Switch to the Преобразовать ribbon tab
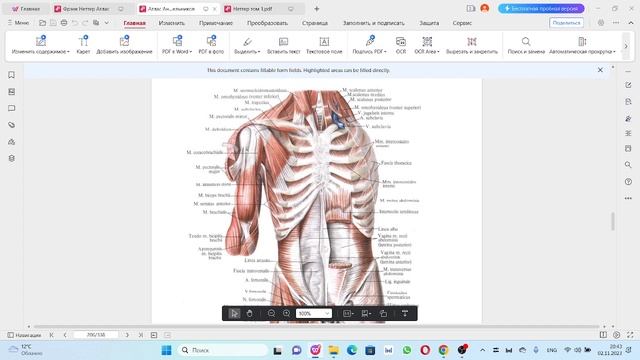The width and height of the screenshot is (640, 360). (x=267, y=23)
